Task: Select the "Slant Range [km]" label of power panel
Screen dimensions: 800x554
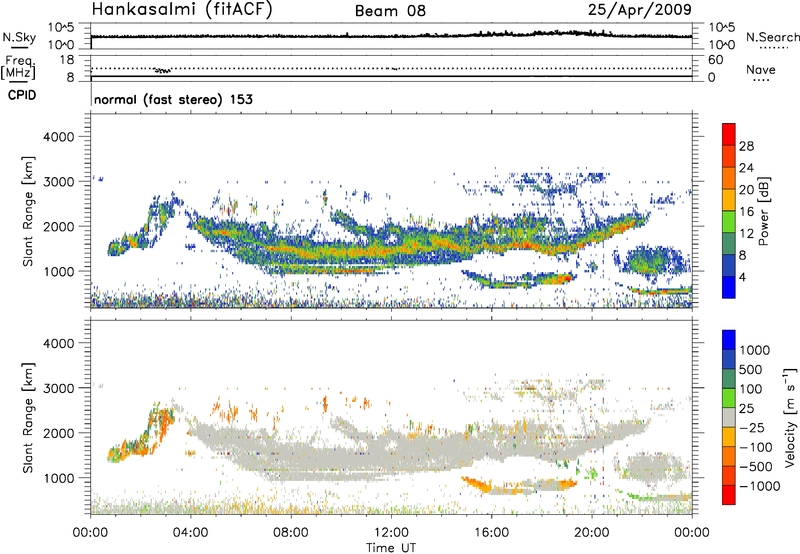Action: [28, 211]
